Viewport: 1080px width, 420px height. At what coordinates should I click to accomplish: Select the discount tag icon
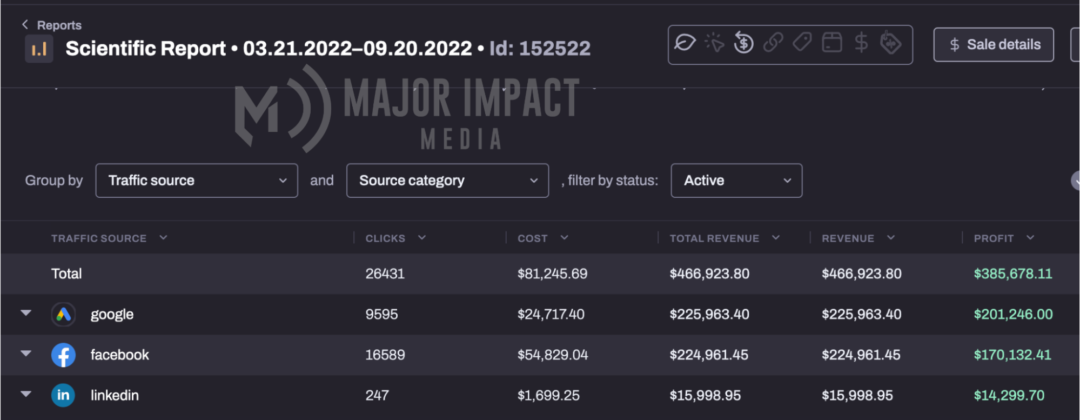point(891,43)
